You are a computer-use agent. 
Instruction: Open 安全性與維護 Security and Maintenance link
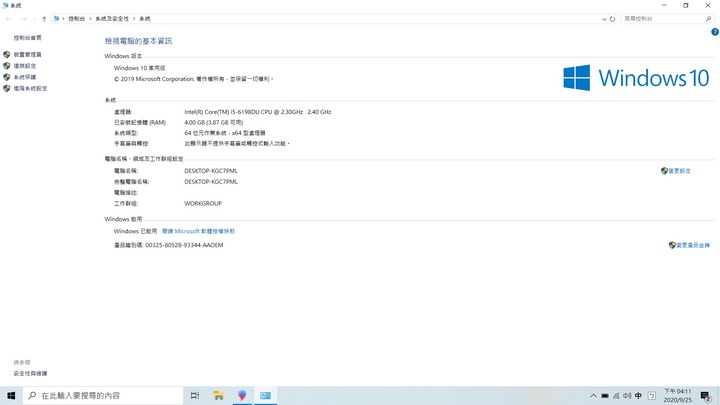tap(30, 373)
